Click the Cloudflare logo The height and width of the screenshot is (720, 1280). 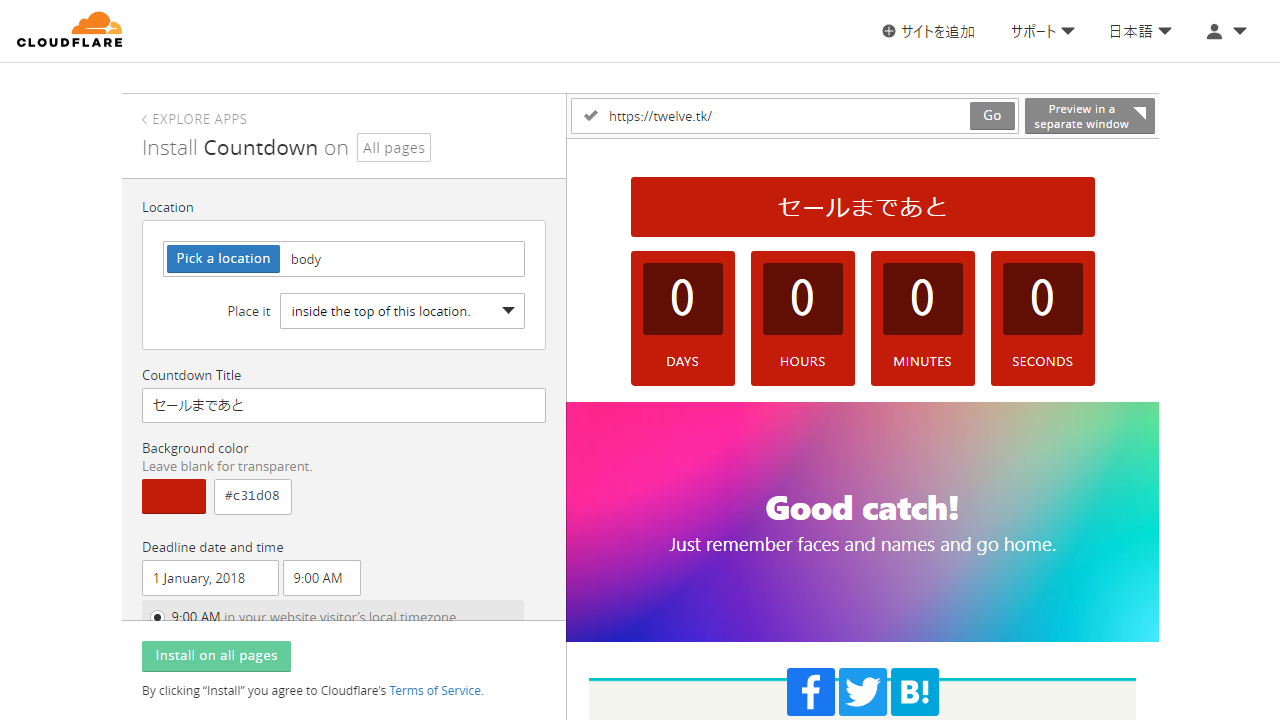[69, 30]
